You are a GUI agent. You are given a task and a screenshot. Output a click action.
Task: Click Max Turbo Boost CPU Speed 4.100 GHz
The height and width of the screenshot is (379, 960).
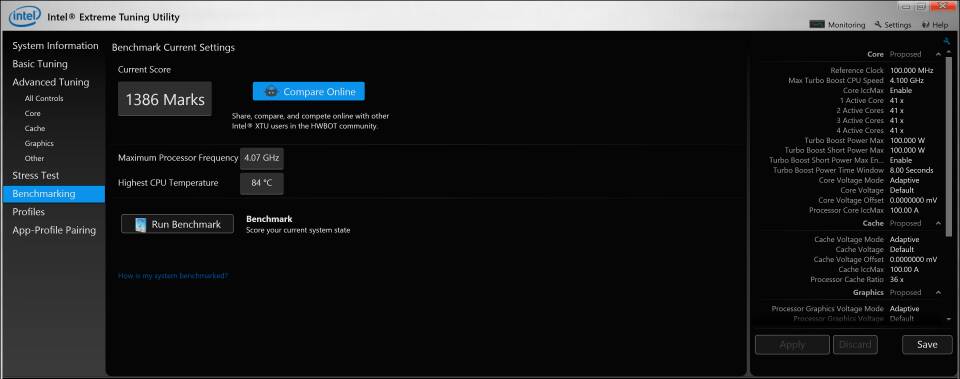coord(907,80)
